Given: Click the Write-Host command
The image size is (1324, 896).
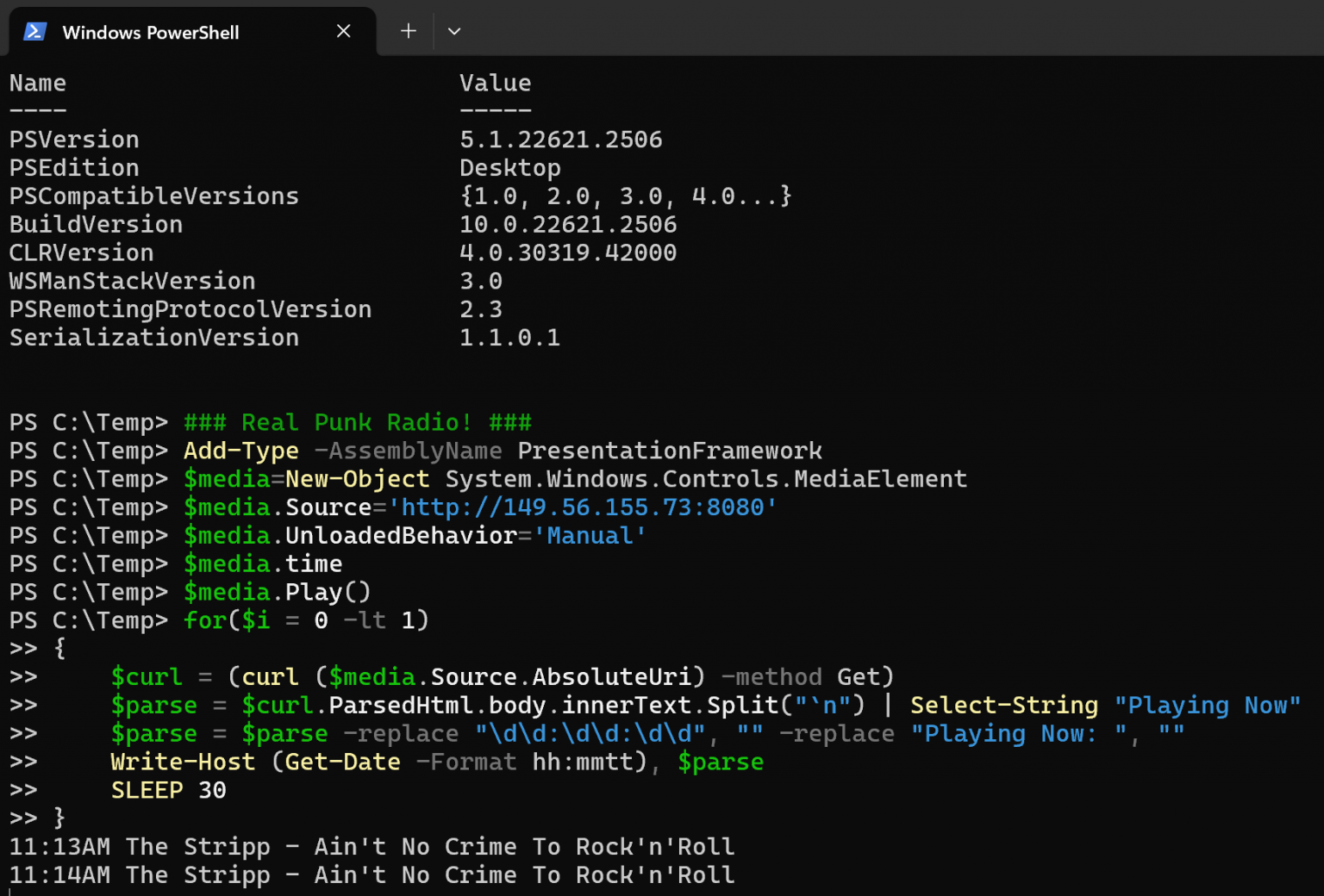Looking at the screenshot, I should 183,762.
